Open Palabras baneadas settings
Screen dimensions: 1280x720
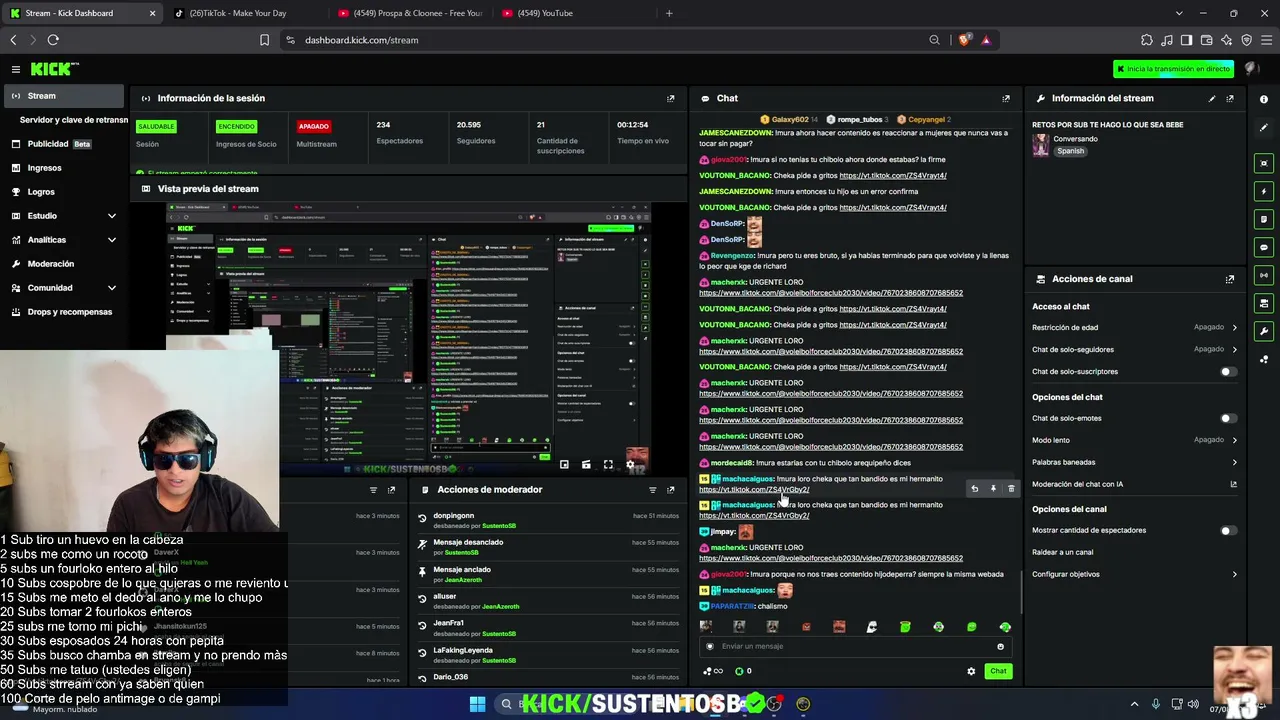click(1135, 462)
